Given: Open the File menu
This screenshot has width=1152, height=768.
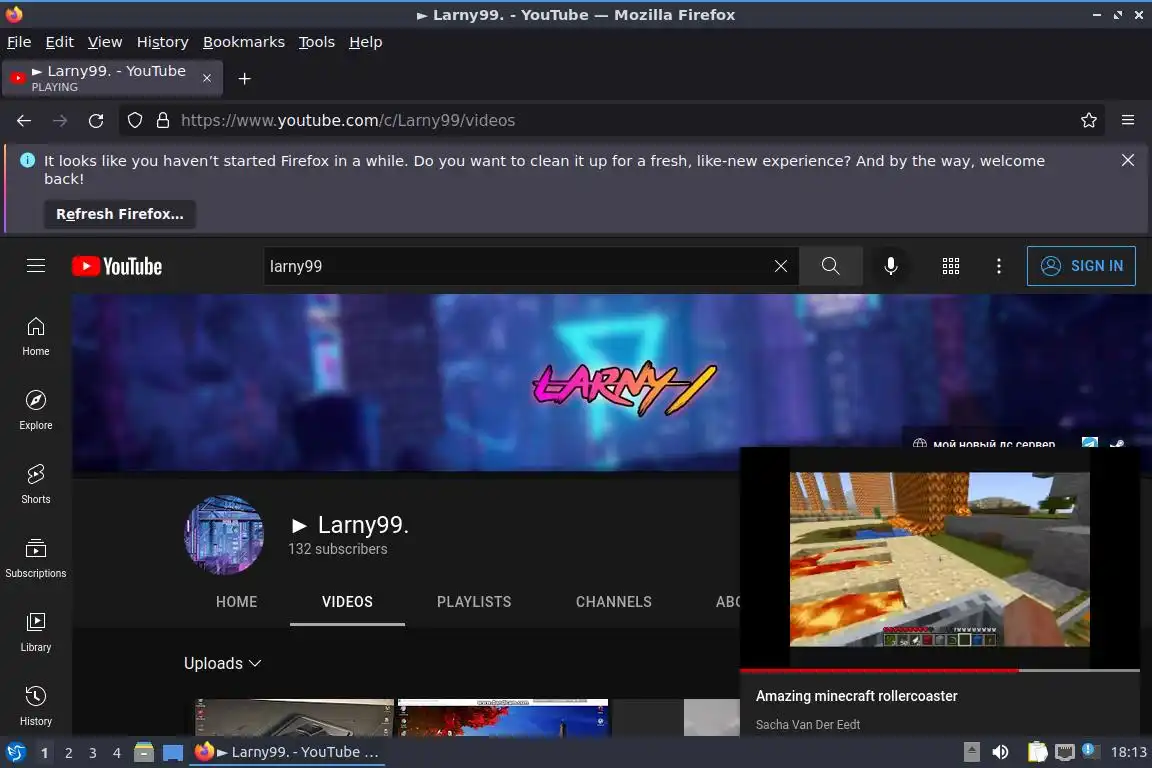Looking at the screenshot, I should (19, 42).
